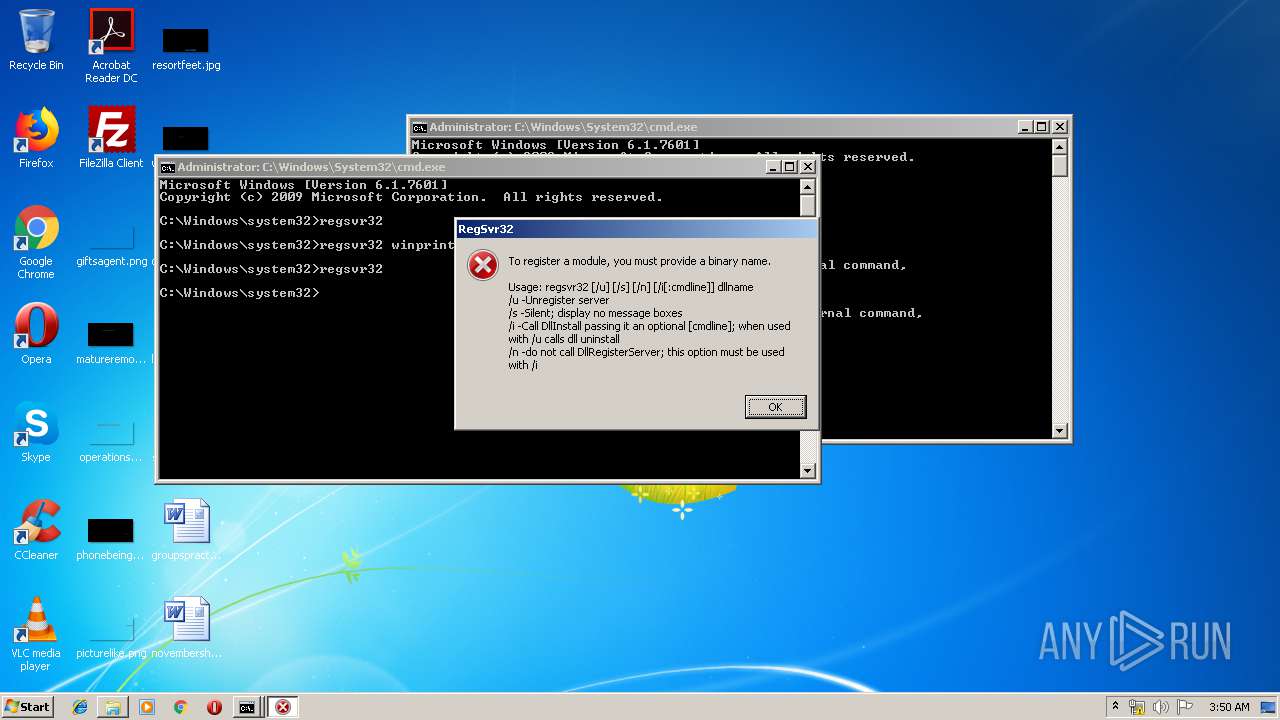Select the giftsagent.png file icon
The width and height of the screenshot is (1280, 720).
(x=111, y=245)
